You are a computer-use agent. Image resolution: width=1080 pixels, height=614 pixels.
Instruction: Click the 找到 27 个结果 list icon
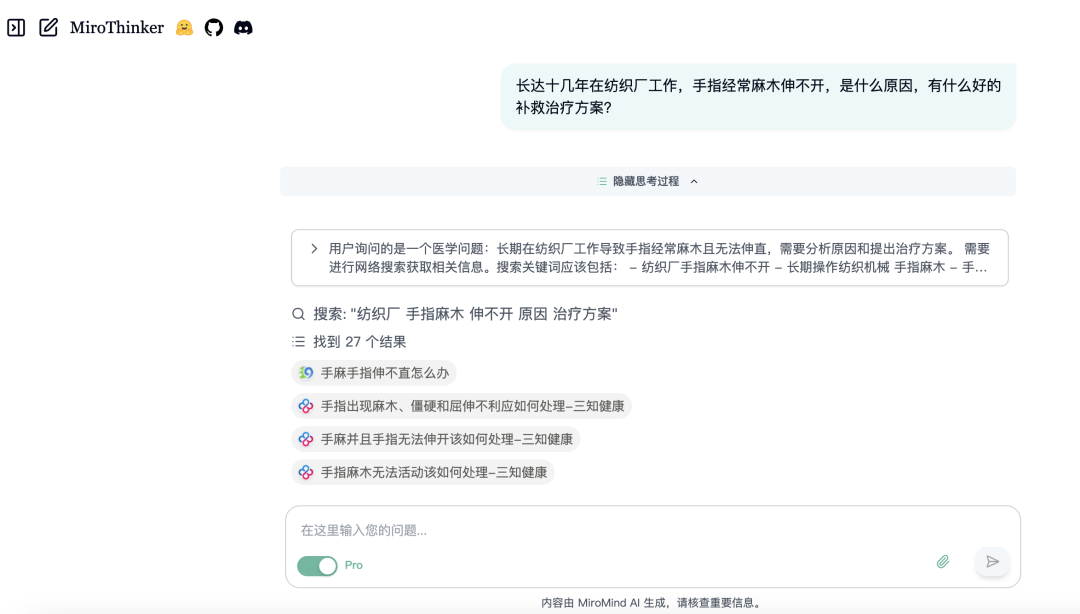click(x=298, y=342)
